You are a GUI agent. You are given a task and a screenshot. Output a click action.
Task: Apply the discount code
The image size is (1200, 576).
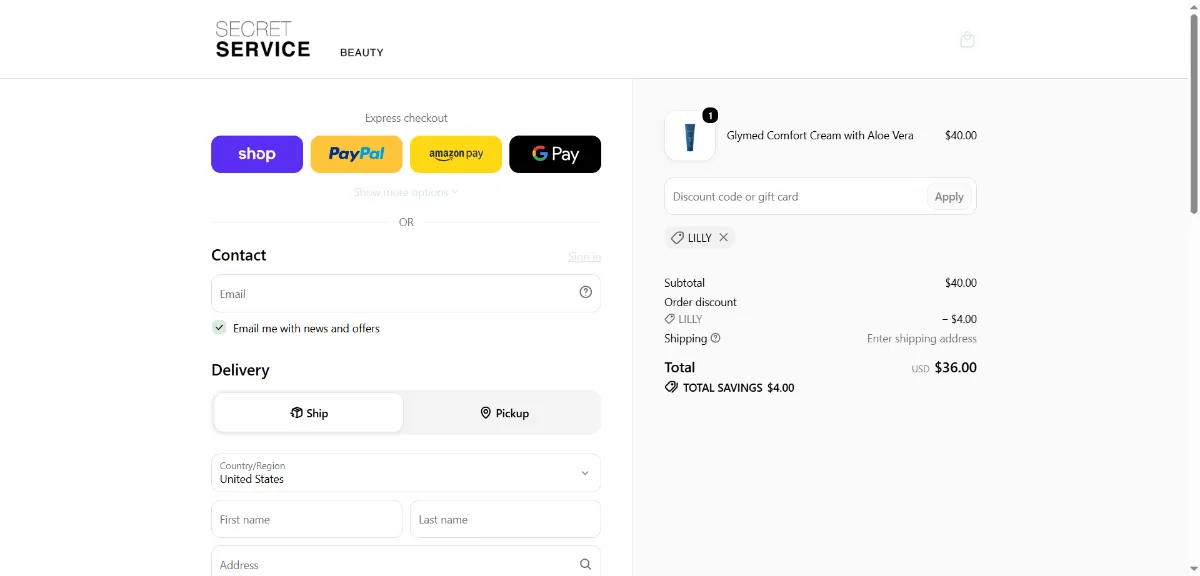[949, 197]
